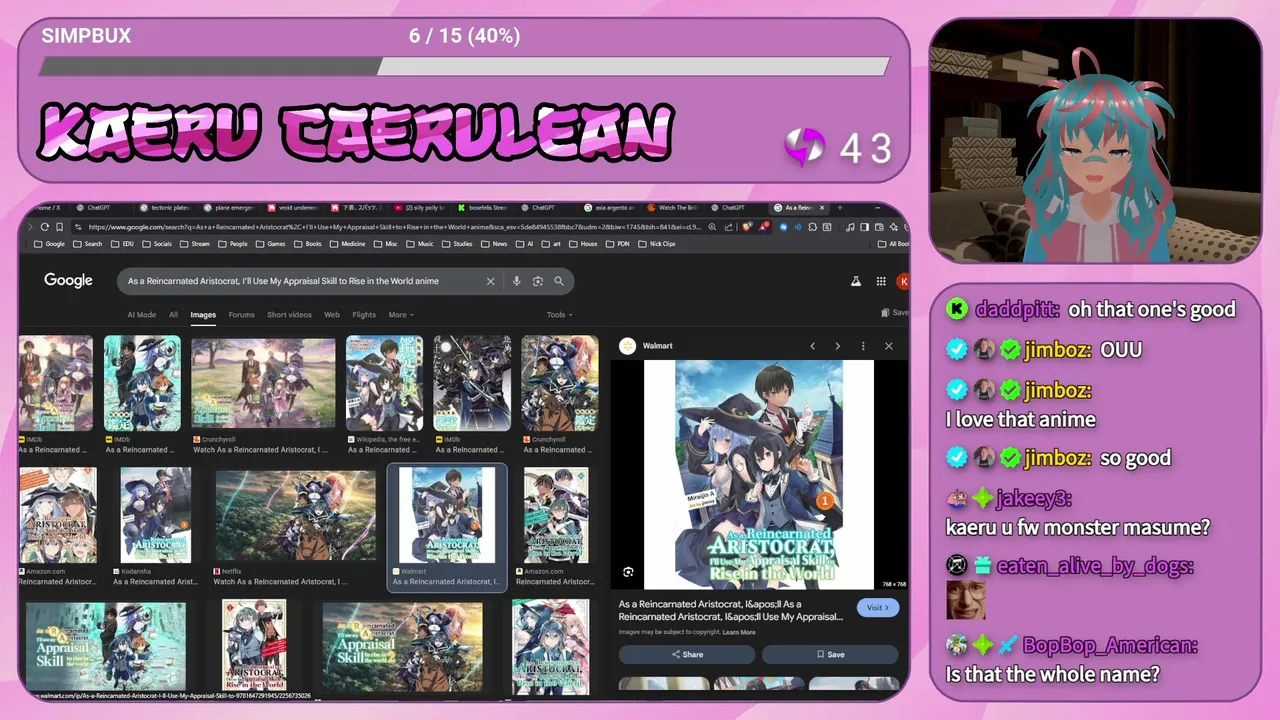Screen dimensions: 1280x720
Task: Click the SIMPBUX goal progress bar
Action: (x=464, y=66)
